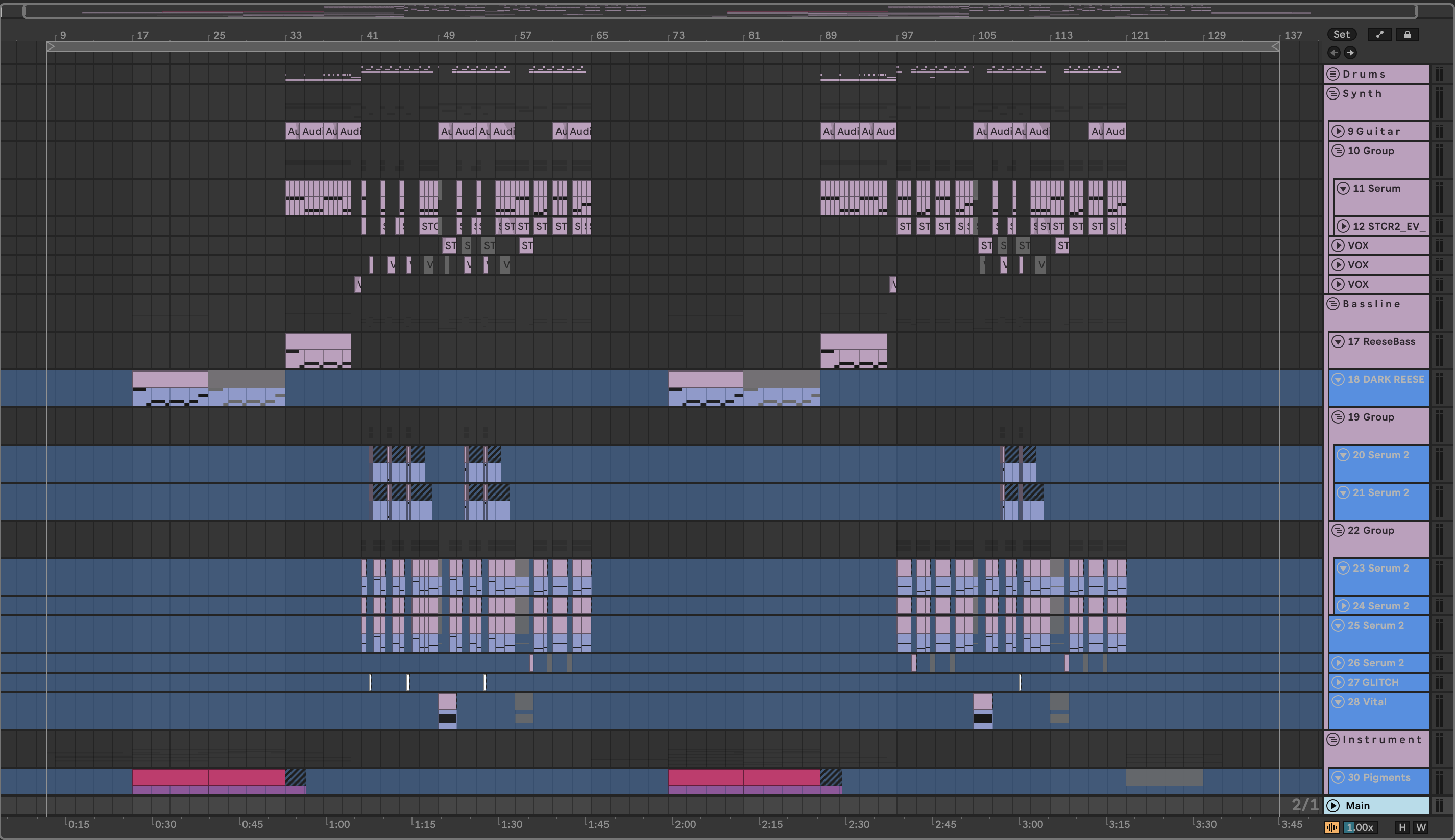Toggle the H height-fit button
The image size is (1455, 840).
click(x=1402, y=827)
